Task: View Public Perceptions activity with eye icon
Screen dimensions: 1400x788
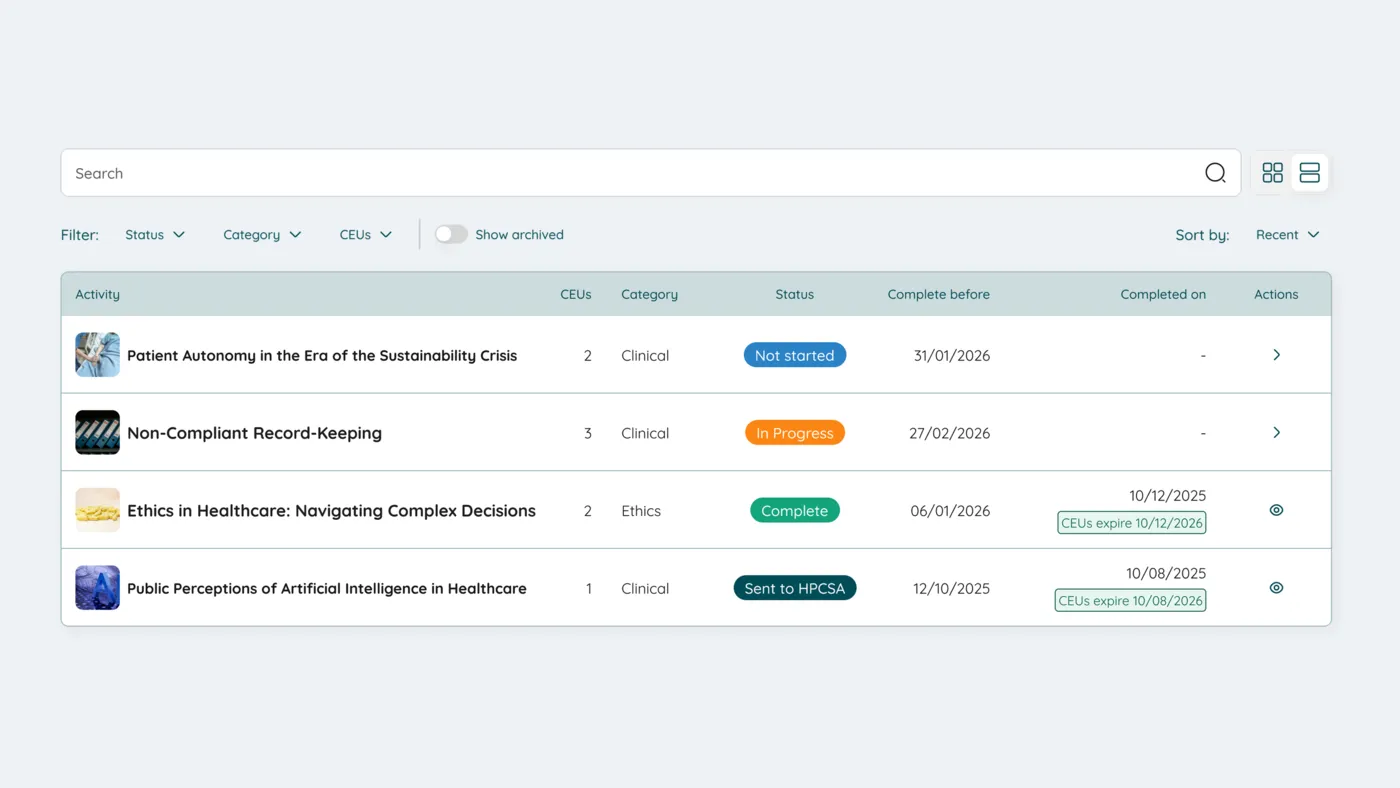Action: click(1276, 588)
